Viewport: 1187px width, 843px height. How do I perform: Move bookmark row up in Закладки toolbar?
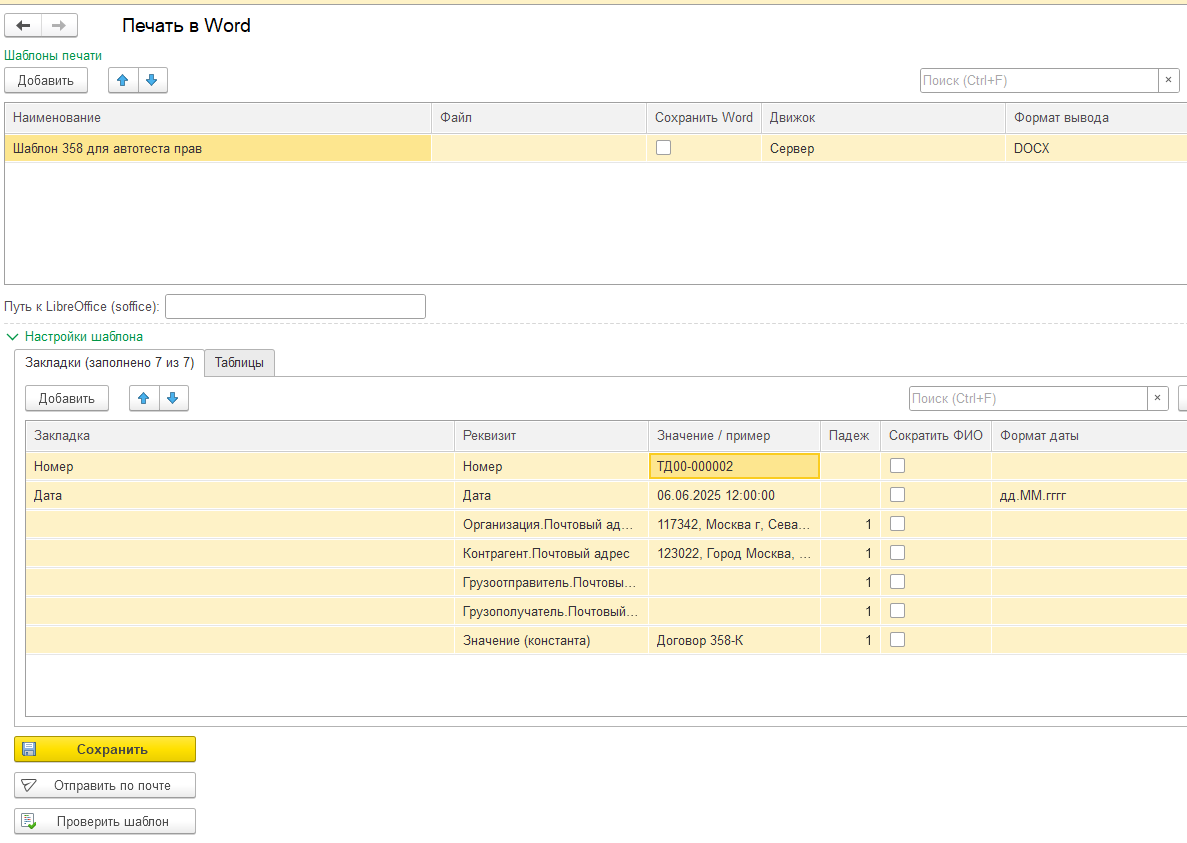tap(144, 398)
